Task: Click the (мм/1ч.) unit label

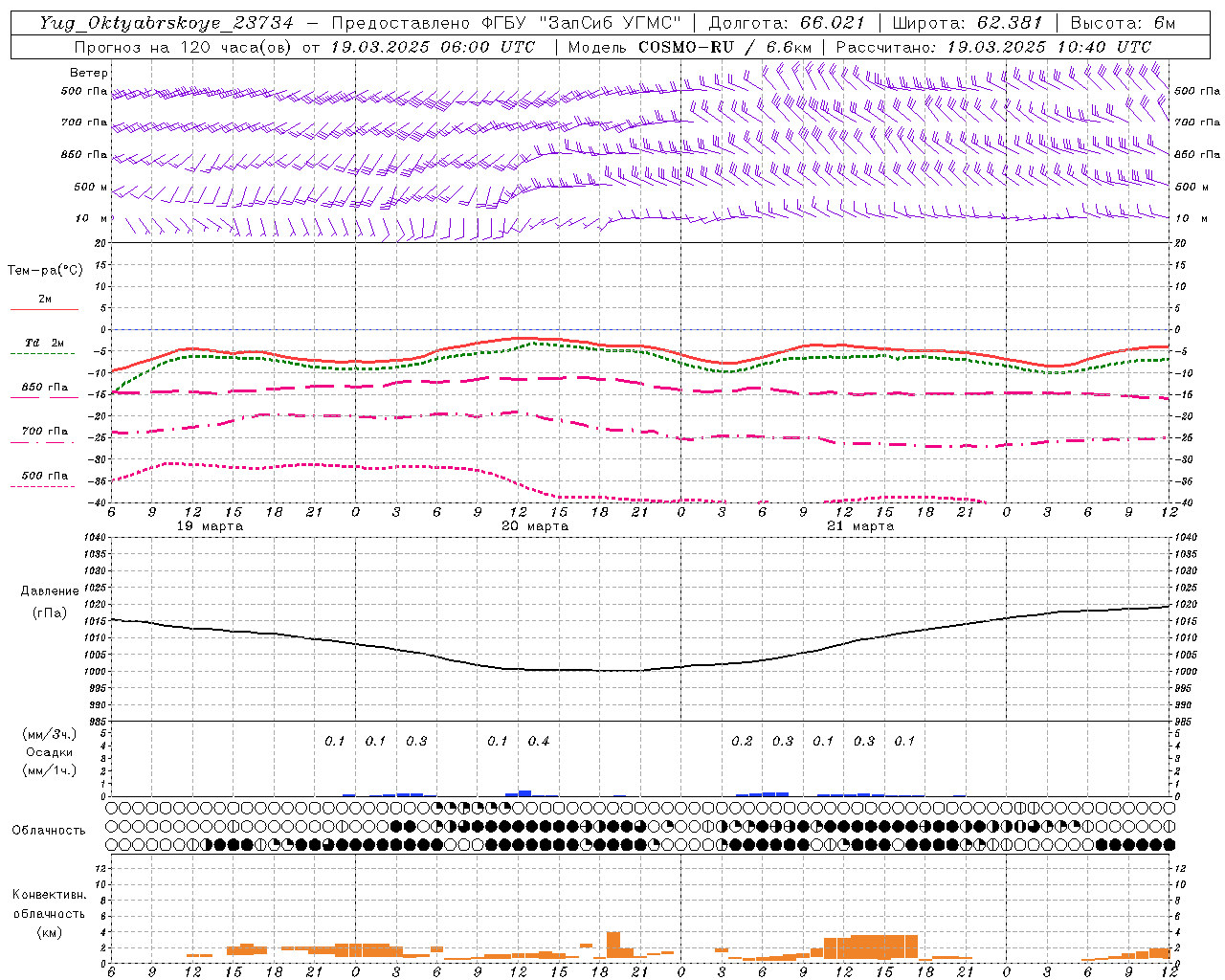Action: (49, 770)
